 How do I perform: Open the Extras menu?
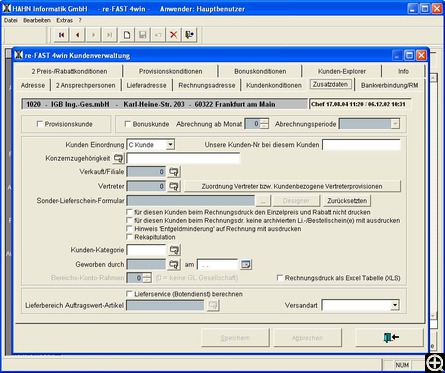(x=64, y=20)
